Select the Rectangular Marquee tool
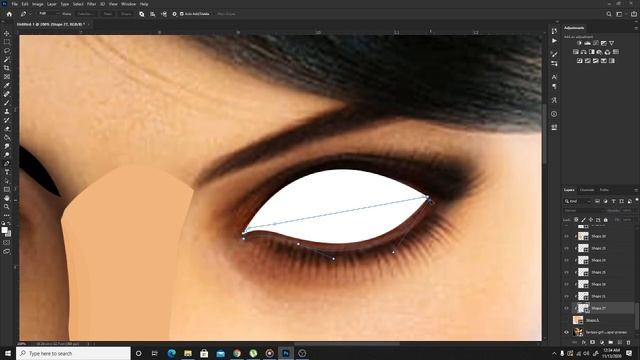The image size is (640, 360). click(7, 42)
